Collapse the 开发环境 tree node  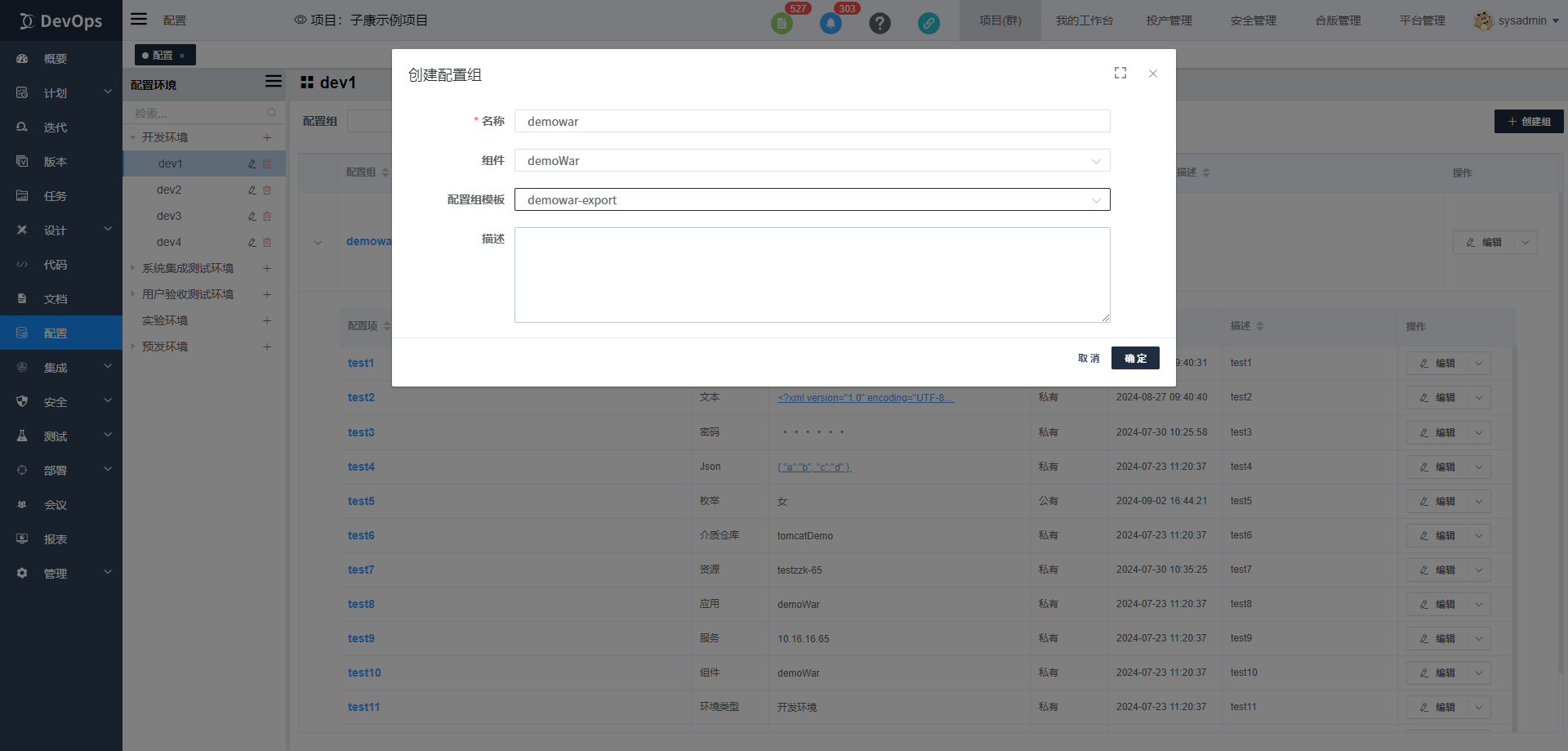tap(133, 137)
